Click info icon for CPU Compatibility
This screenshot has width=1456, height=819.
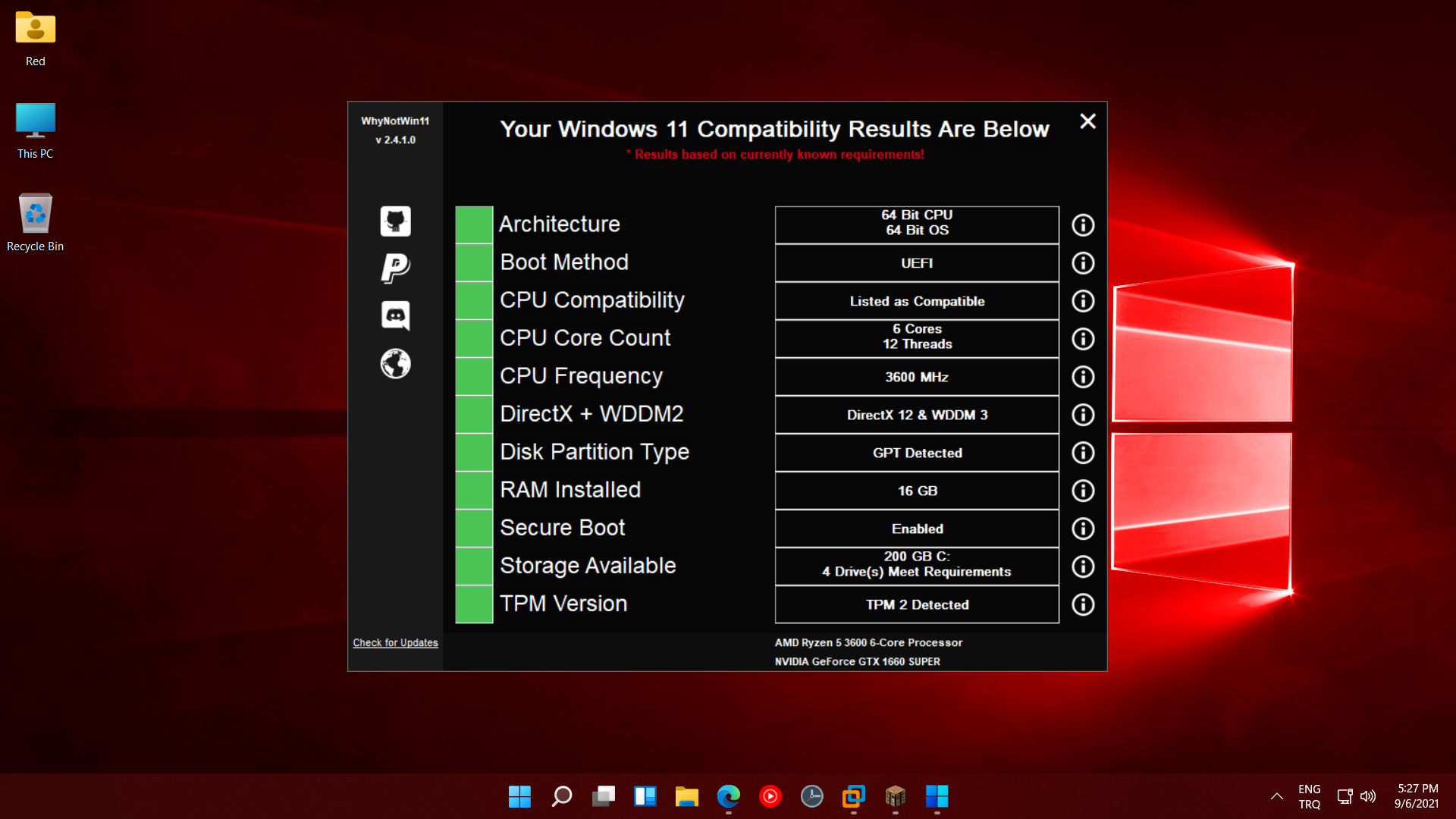pos(1083,301)
